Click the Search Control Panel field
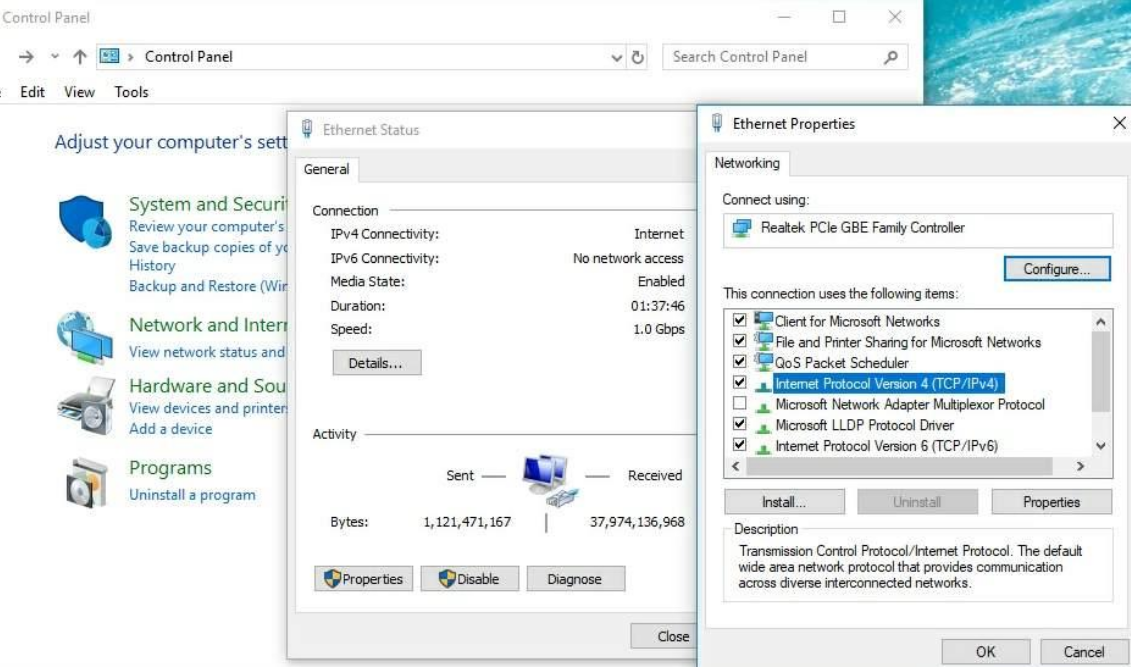1131x667 pixels. point(785,57)
